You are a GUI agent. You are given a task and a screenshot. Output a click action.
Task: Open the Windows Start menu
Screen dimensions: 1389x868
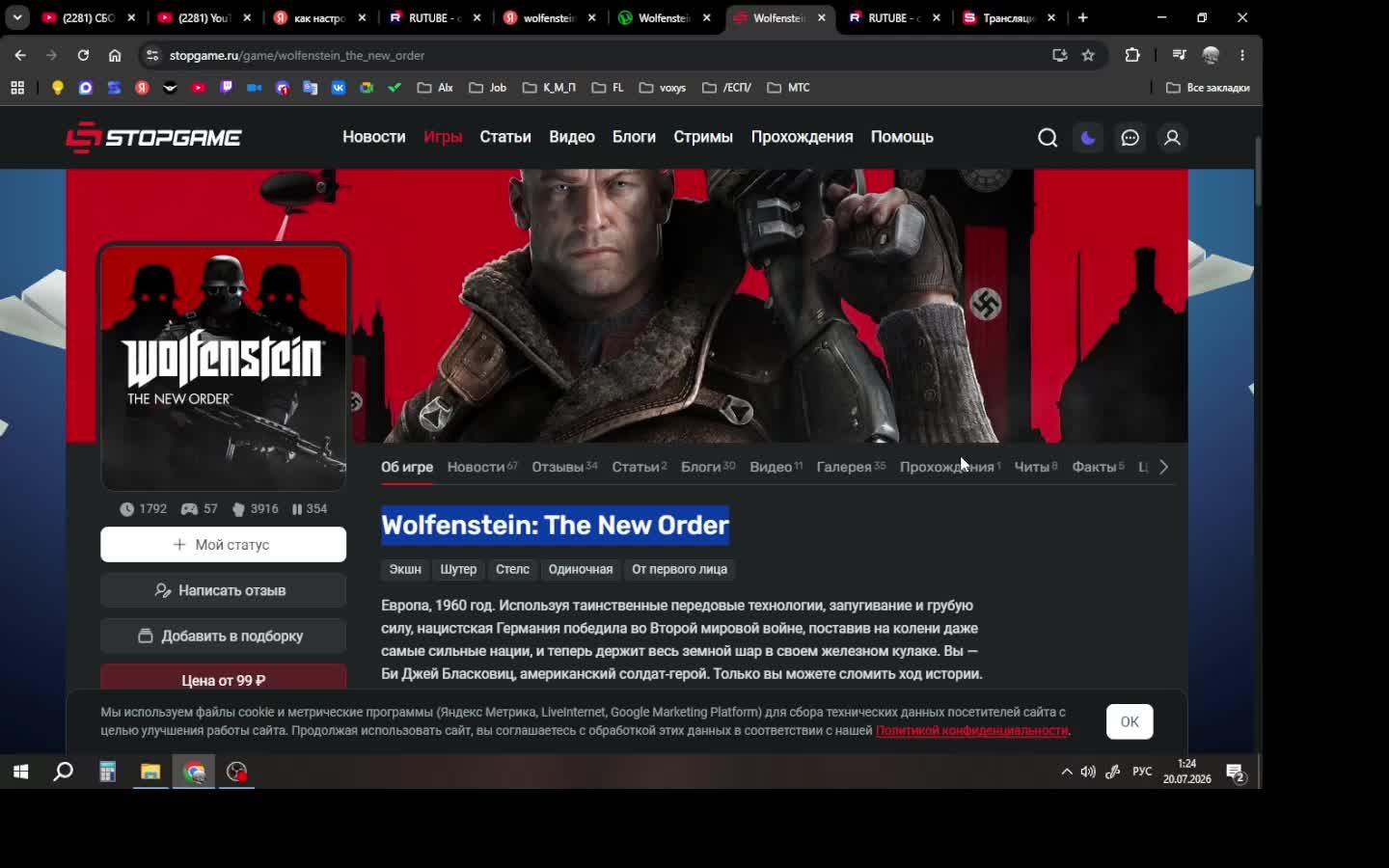[x=20, y=772]
